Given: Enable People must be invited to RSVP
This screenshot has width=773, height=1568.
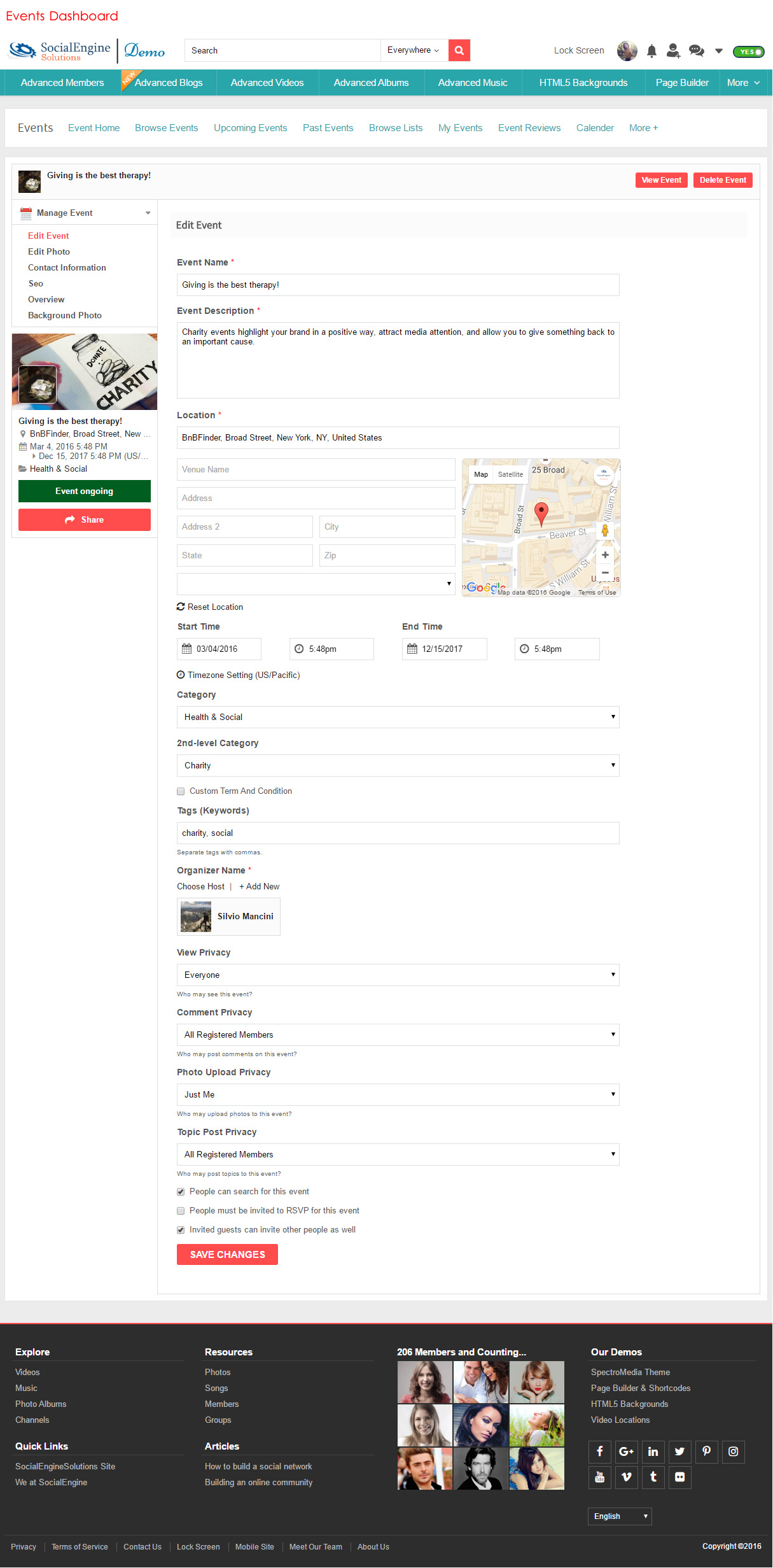Looking at the screenshot, I should tap(181, 1211).
